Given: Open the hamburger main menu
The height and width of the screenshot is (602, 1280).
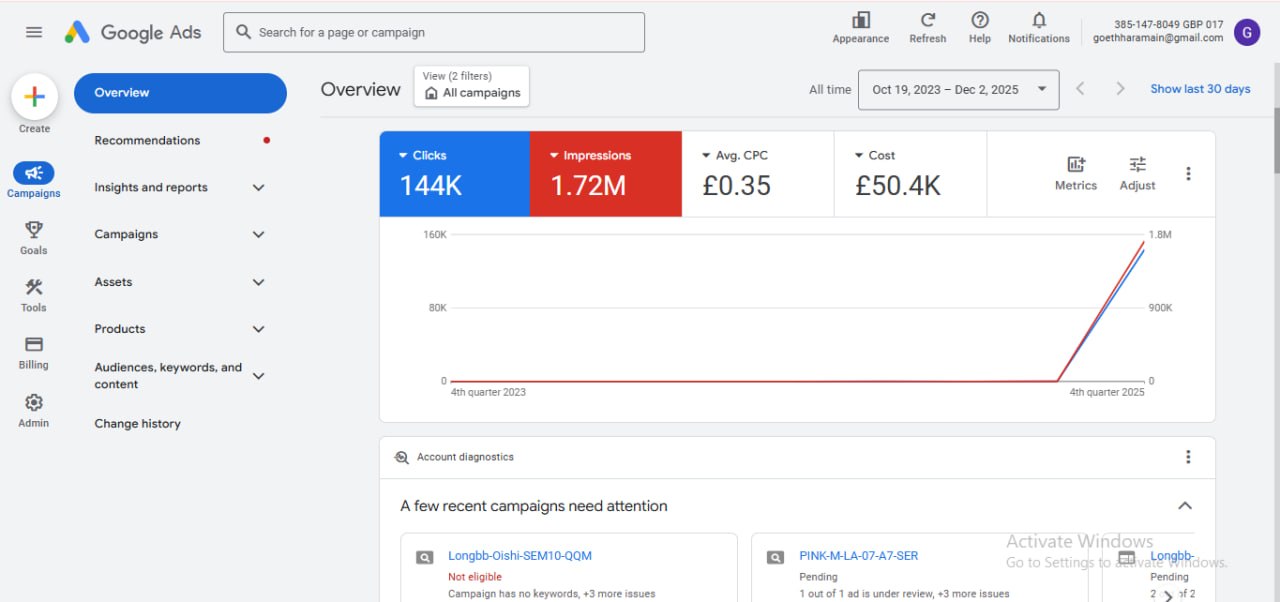Looking at the screenshot, I should tap(34, 32).
